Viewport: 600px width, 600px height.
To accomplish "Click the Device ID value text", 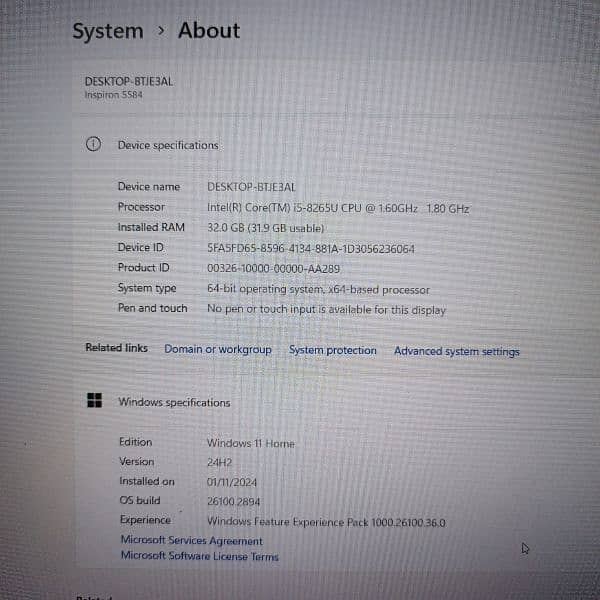I will pos(310,248).
